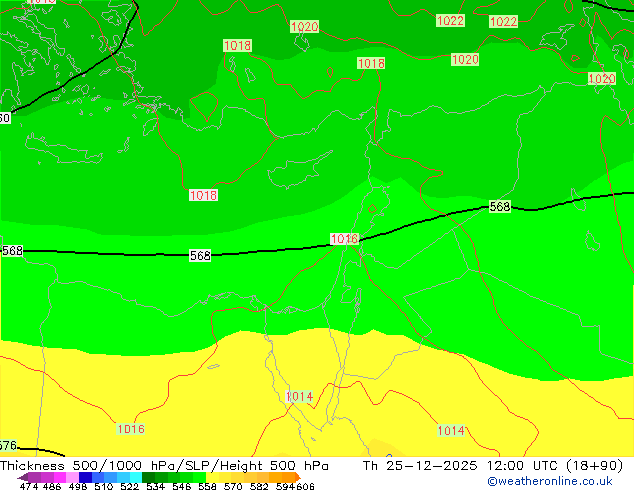Click the leftmost of the two 1022 labels
Screen dimensions: 634x490
click(450, 20)
